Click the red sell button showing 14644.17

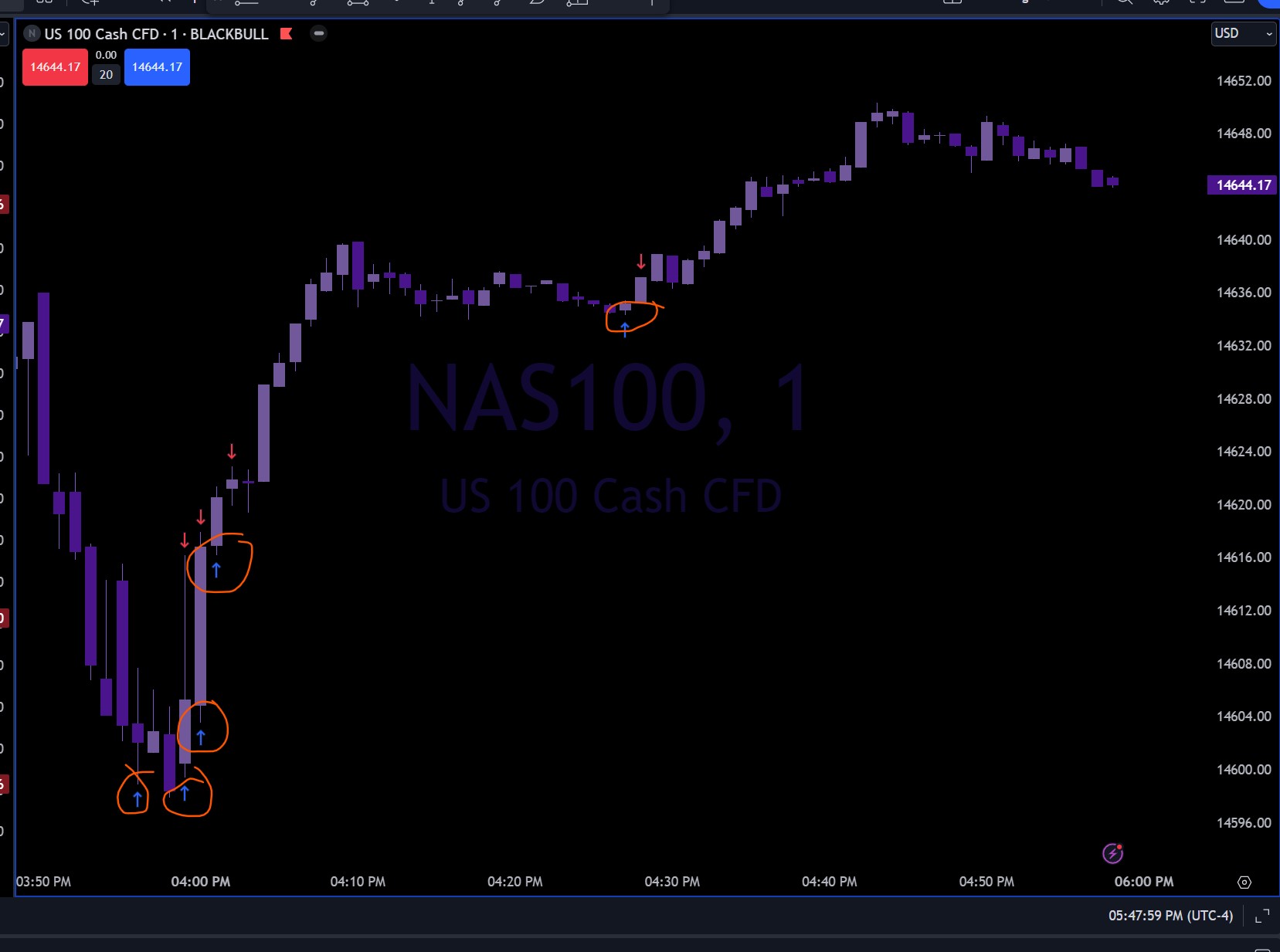click(x=55, y=67)
